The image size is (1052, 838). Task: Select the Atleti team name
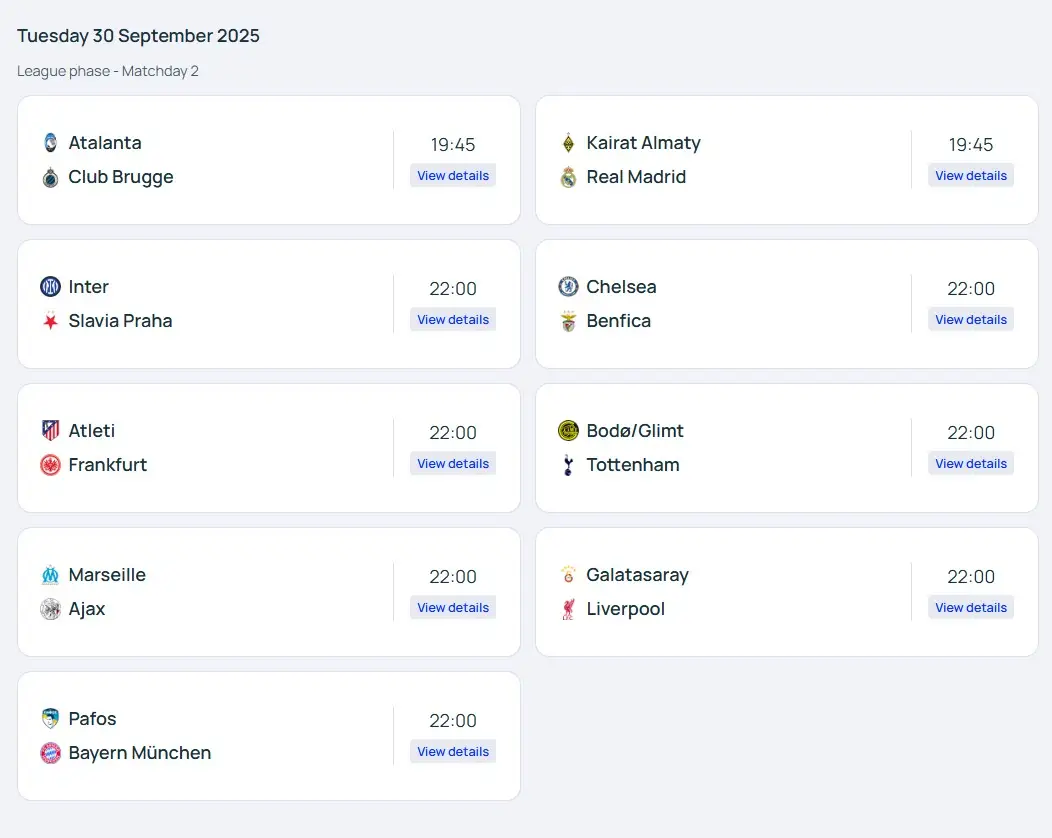coord(92,431)
